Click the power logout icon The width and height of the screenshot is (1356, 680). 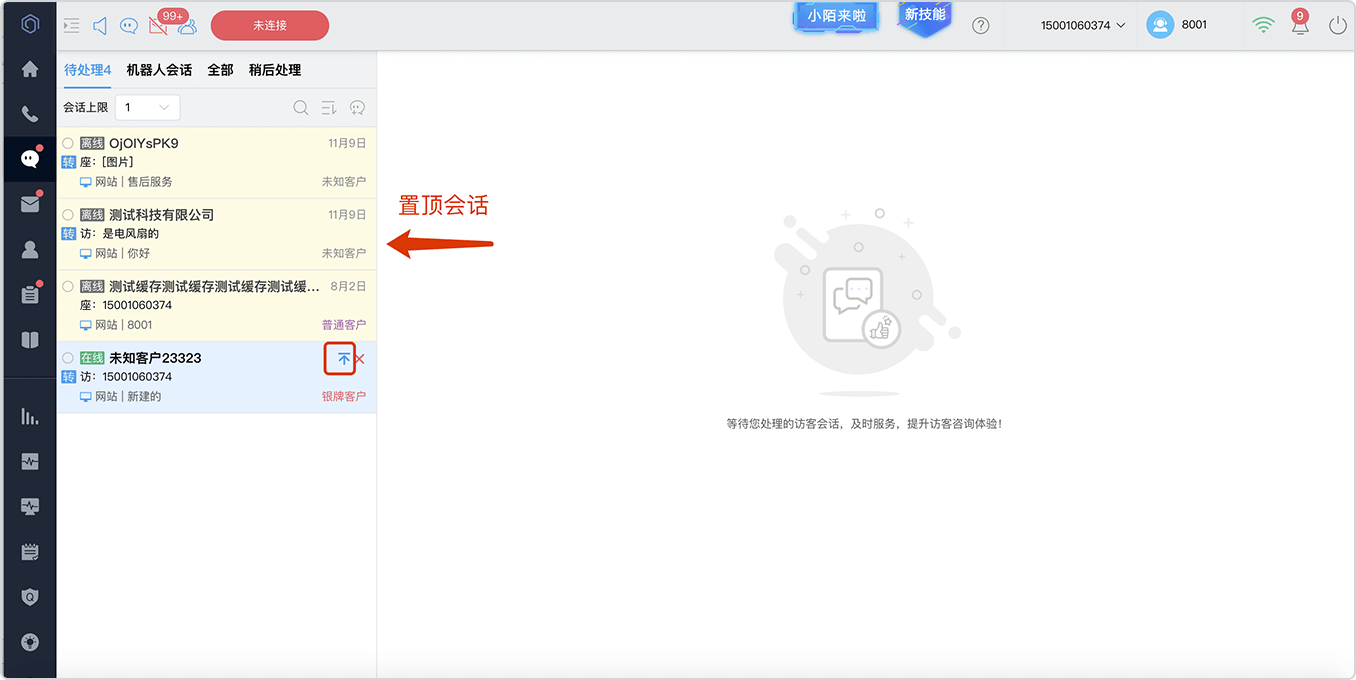pos(1338,26)
